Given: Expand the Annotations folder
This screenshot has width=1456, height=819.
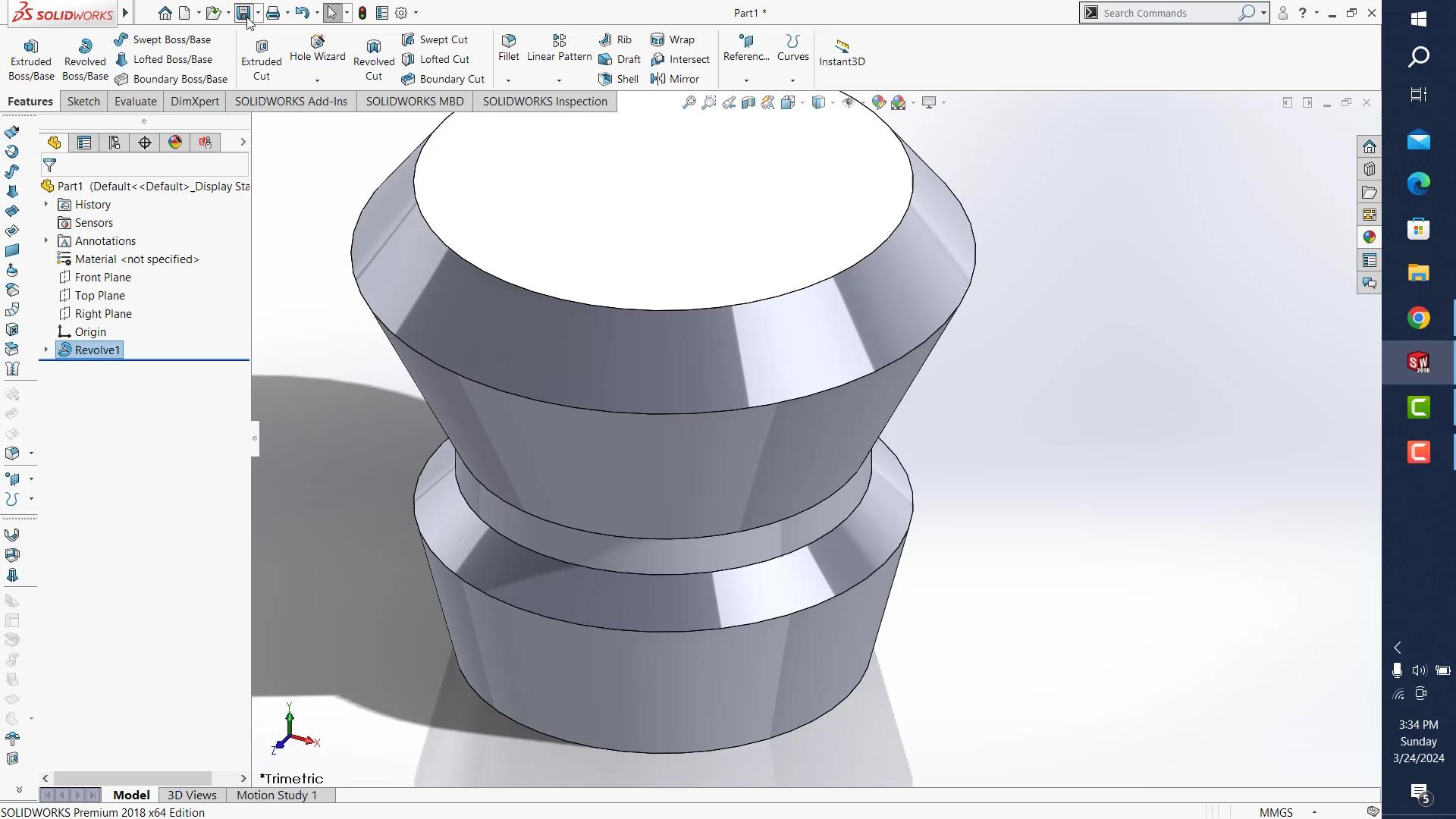Looking at the screenshot, I should pyautogui.click(x=45, y=240).
